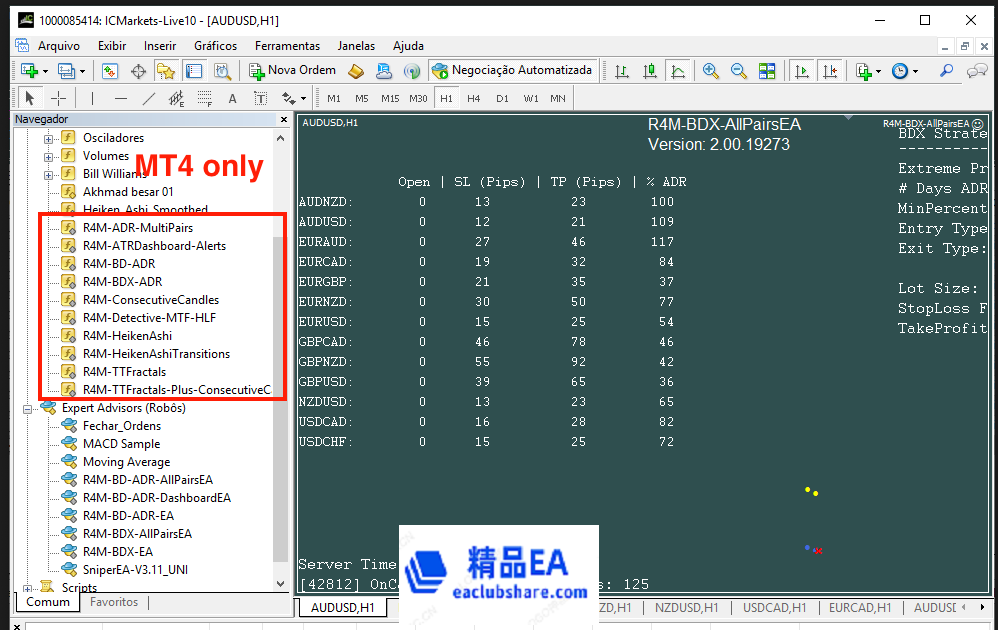This screenshot has height=630, width=998.
Task: Select the R4M-BDX-AllPairsEA expert advisor
Action: [x=137, y=533]
